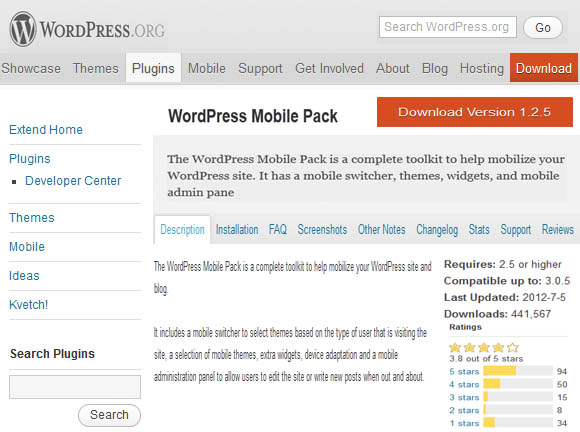580x432 pixels.
Task: Click the 3.8 out of 5 stars text
Action: 486,358
